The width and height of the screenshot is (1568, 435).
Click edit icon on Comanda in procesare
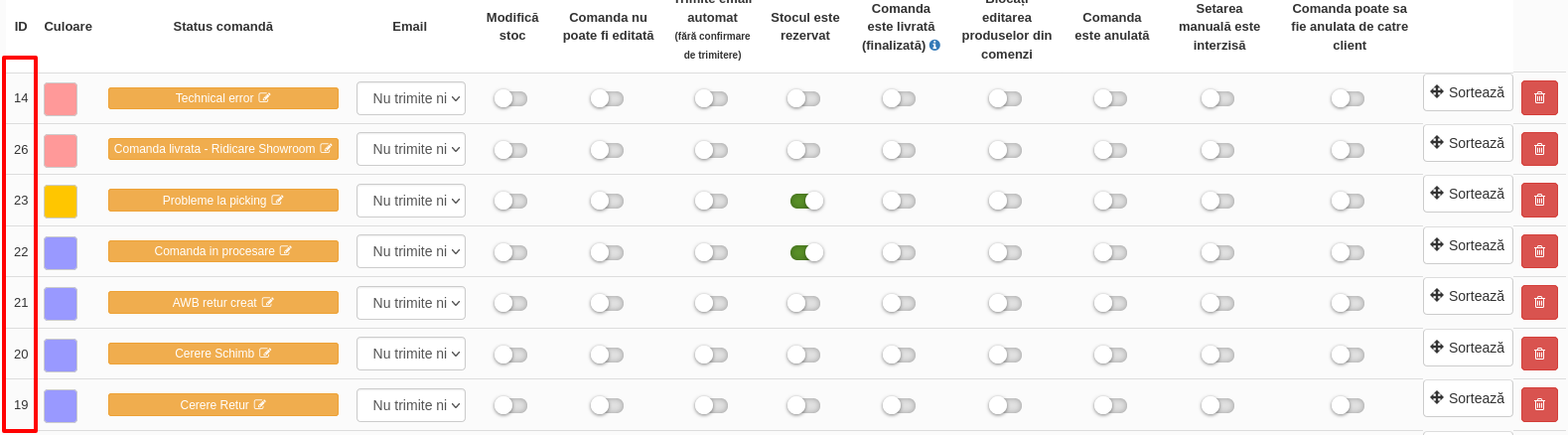(285, 251)
